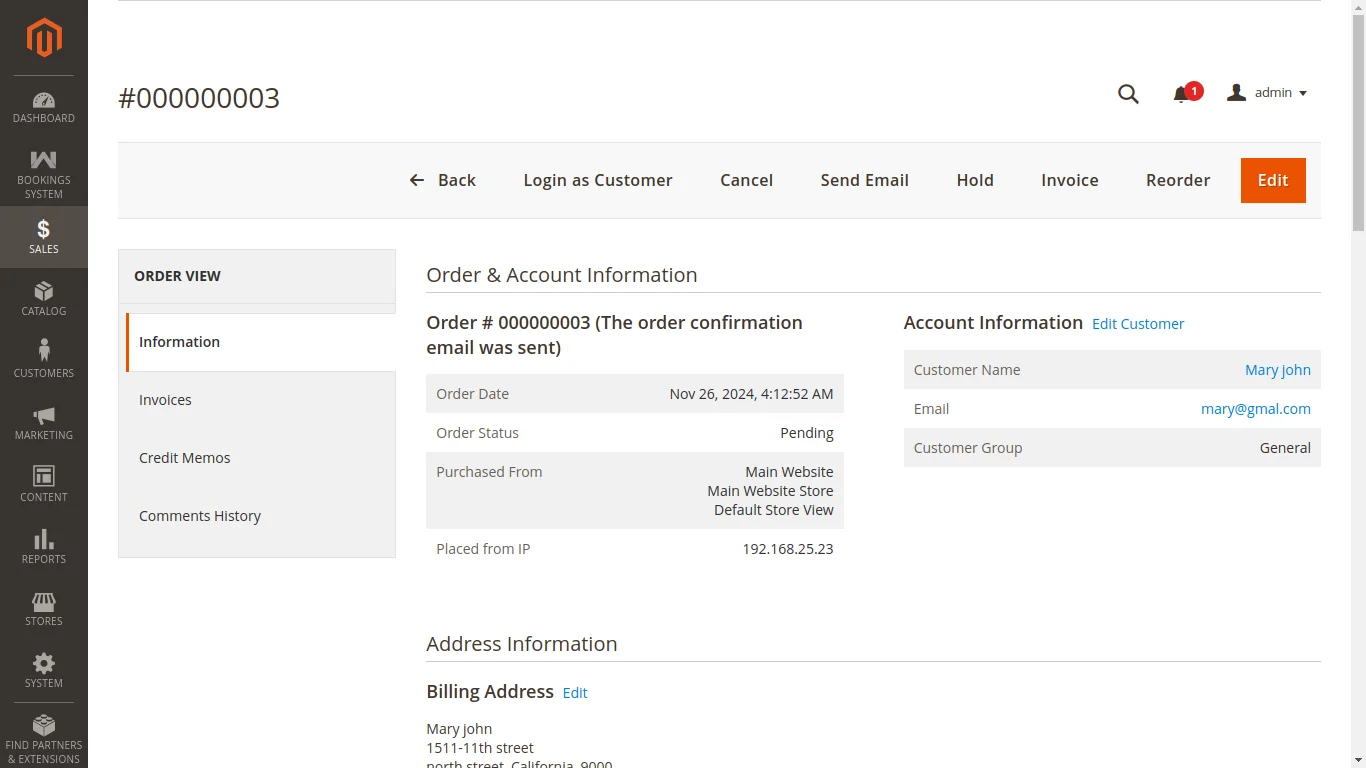Open the Comments History tab

[x=200, y=515]
